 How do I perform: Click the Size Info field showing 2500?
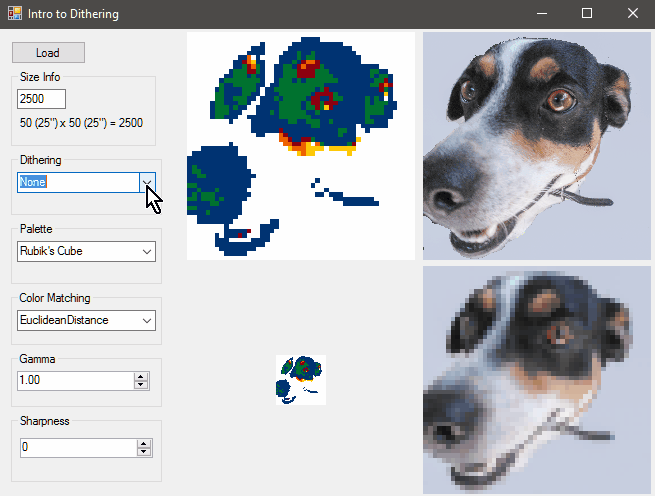tap(41, 99)
